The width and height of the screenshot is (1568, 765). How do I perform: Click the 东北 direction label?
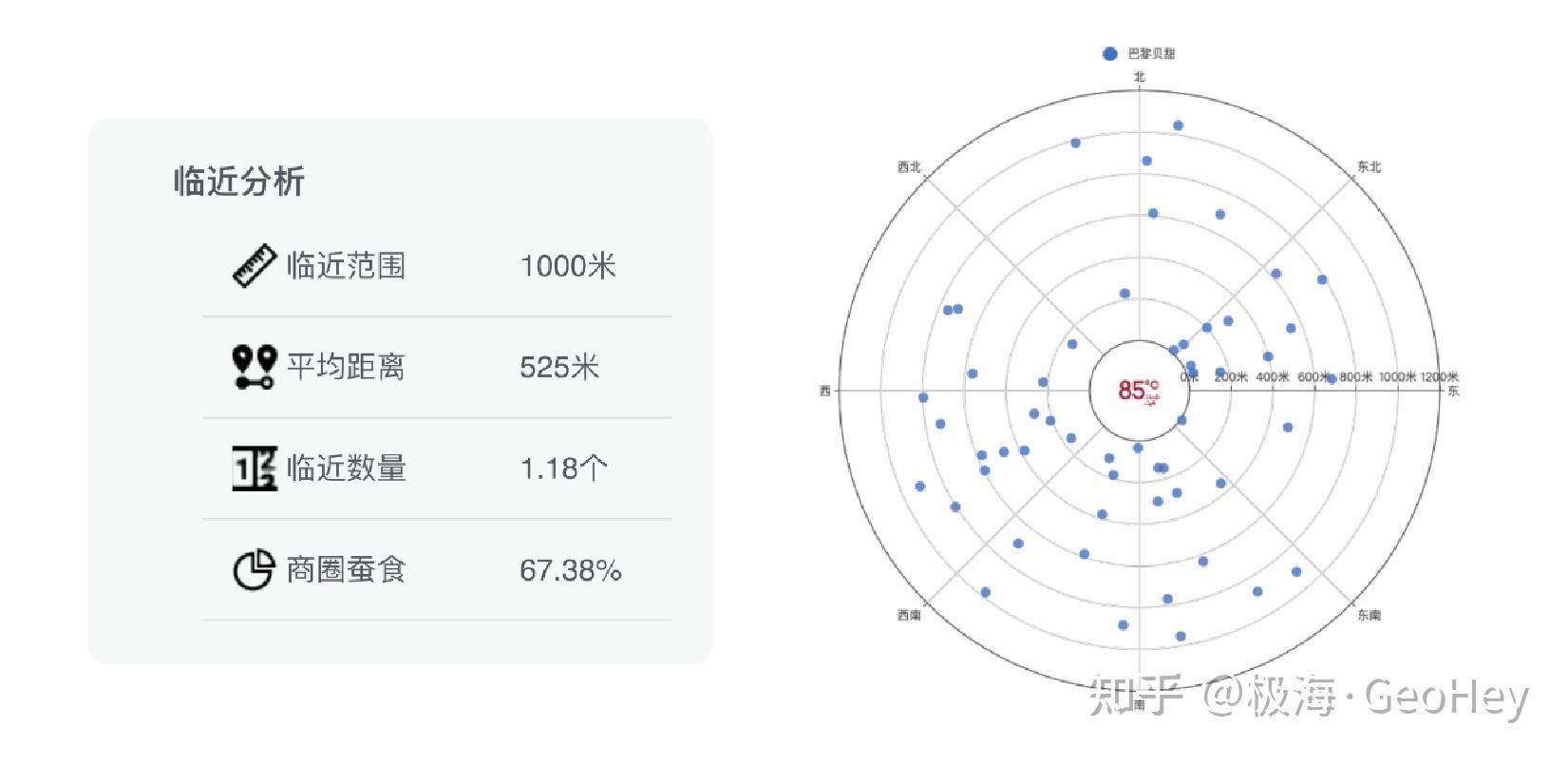pos(1369,167)
